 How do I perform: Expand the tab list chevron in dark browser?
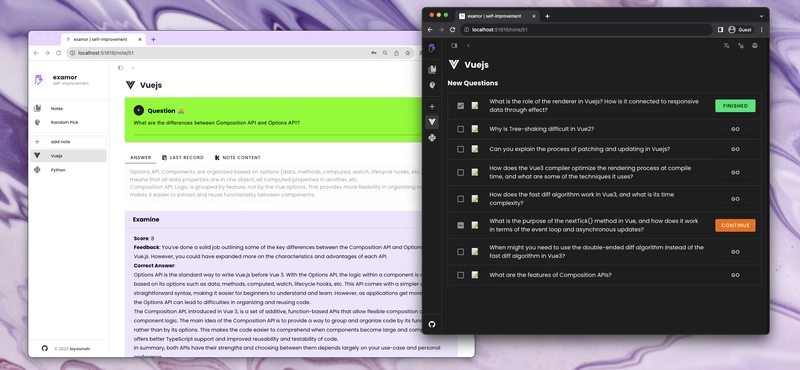point(761,16)
